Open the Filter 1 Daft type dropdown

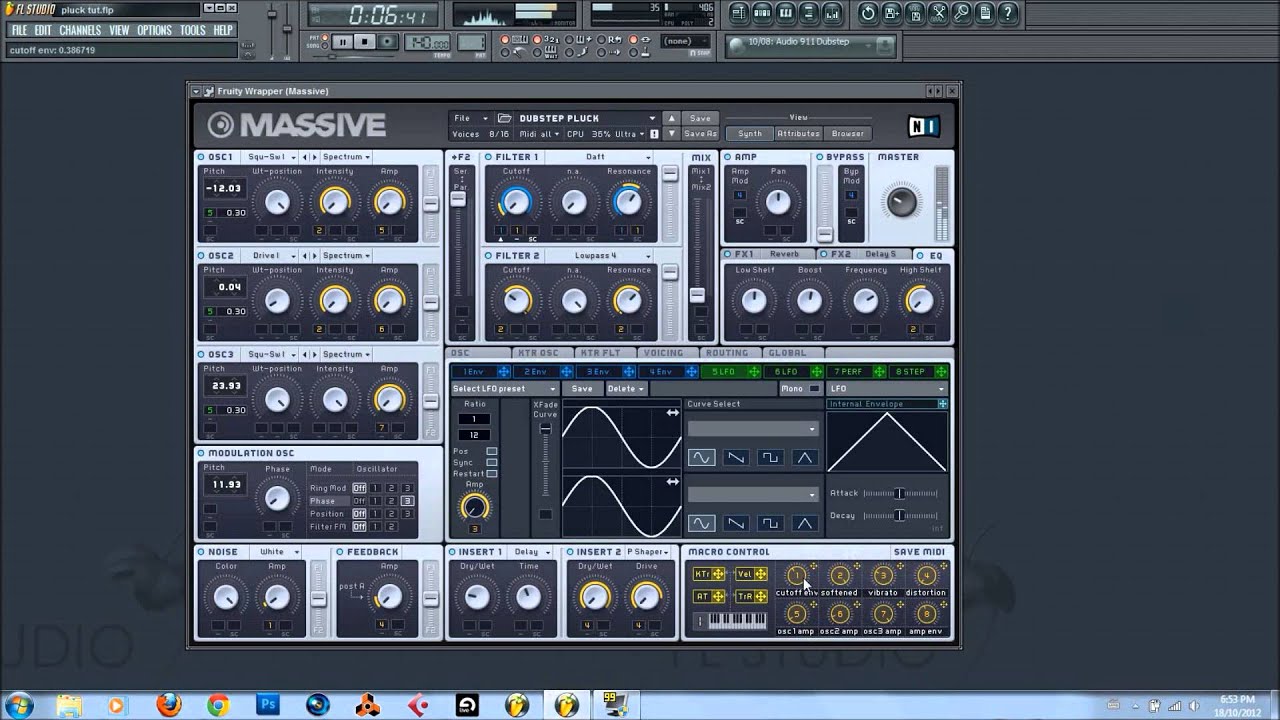point(603,157)
